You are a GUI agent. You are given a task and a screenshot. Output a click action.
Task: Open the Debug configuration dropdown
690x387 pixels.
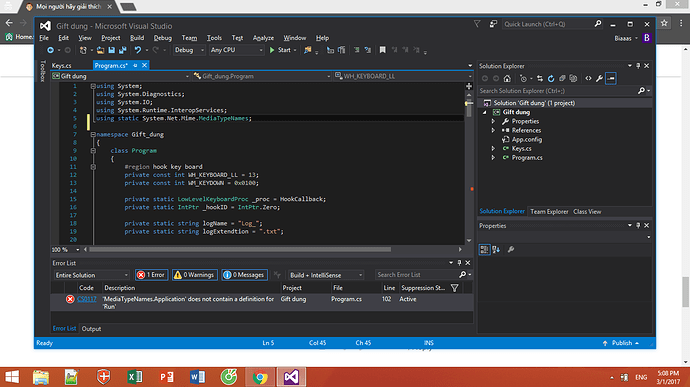point(189,50)
